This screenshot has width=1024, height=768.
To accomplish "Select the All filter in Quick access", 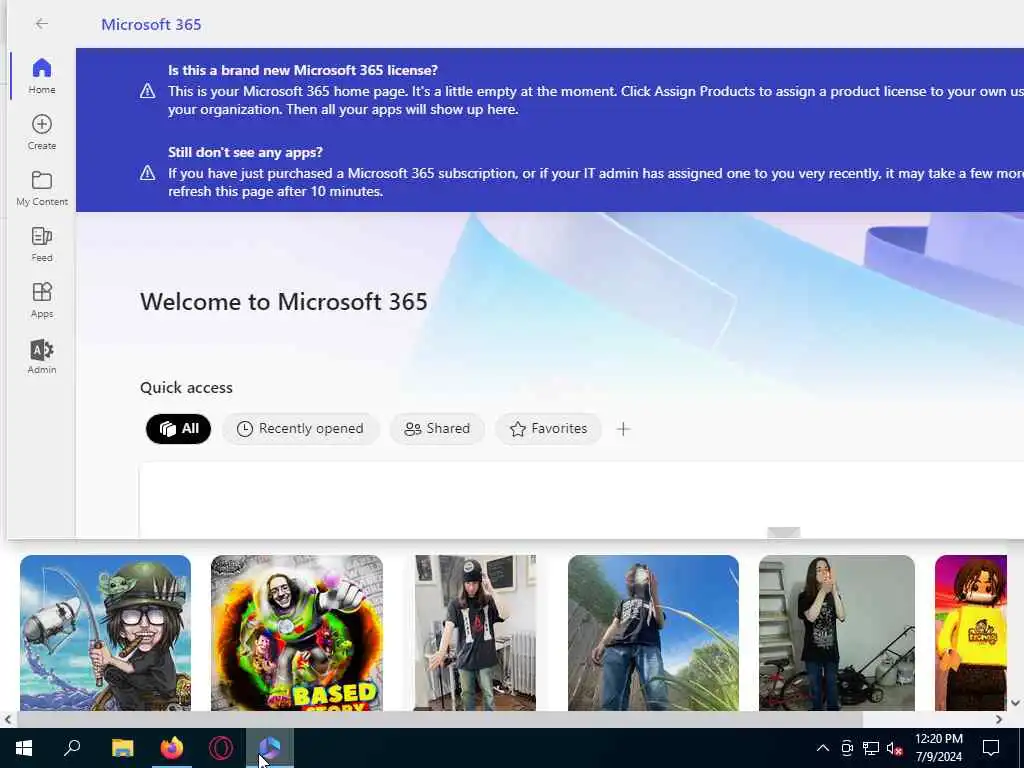I will tap(178, 428).
